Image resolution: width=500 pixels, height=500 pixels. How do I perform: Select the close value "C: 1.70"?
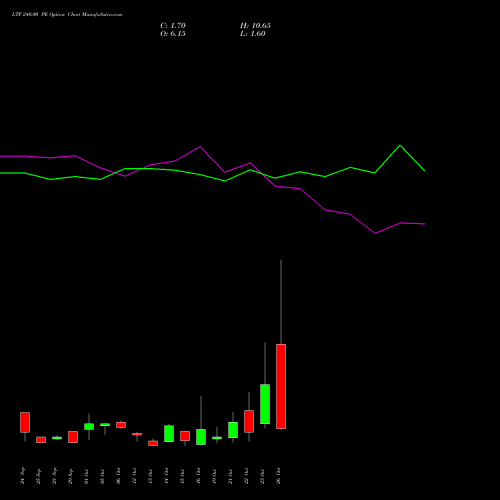coord(173,26)
